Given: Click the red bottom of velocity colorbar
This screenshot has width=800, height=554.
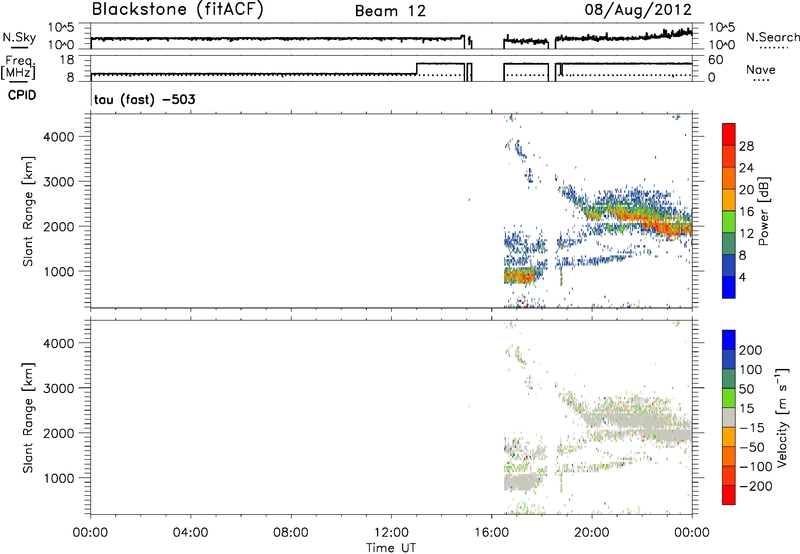Looking at the screenshot, I should (729, 495).
